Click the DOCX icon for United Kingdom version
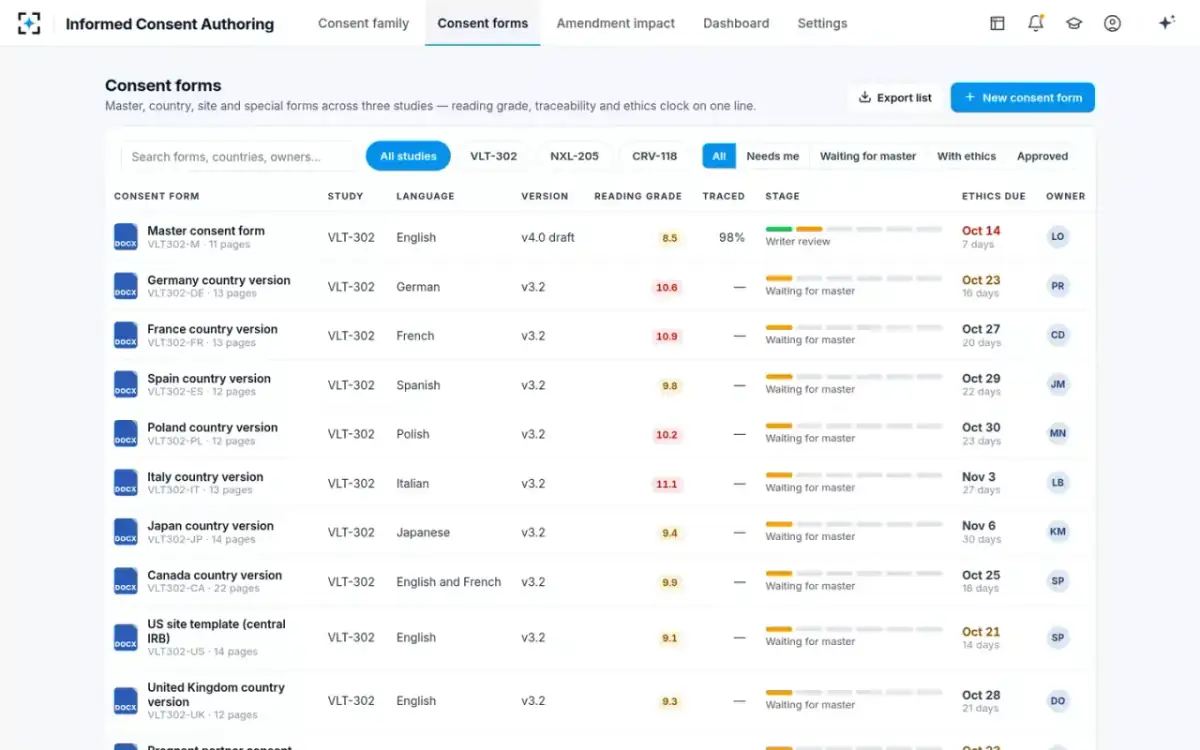1200x750 pixels. coord(125,700)
